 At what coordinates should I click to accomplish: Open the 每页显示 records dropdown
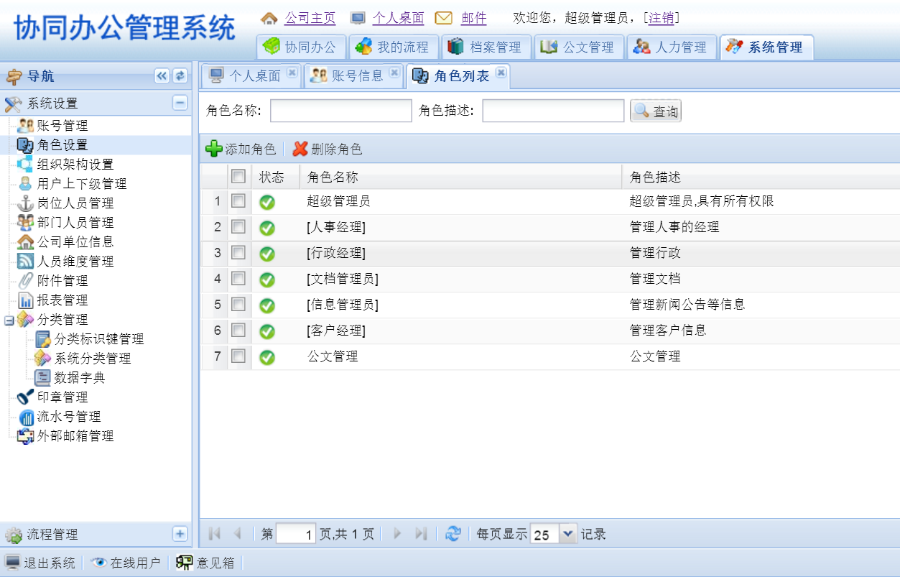[565, 533]
